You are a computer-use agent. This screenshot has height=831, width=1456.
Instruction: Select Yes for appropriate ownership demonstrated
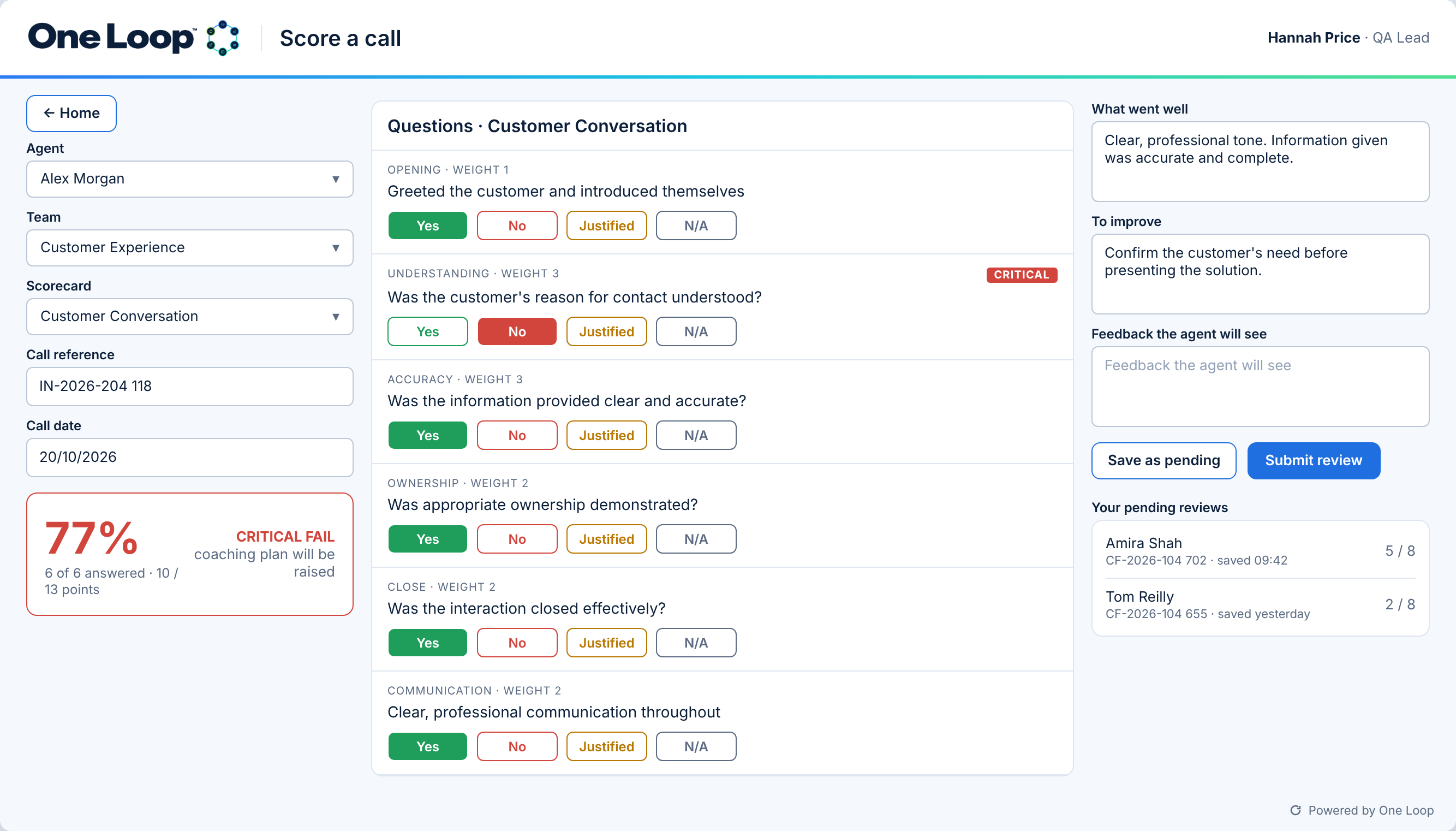coord(428,539)
